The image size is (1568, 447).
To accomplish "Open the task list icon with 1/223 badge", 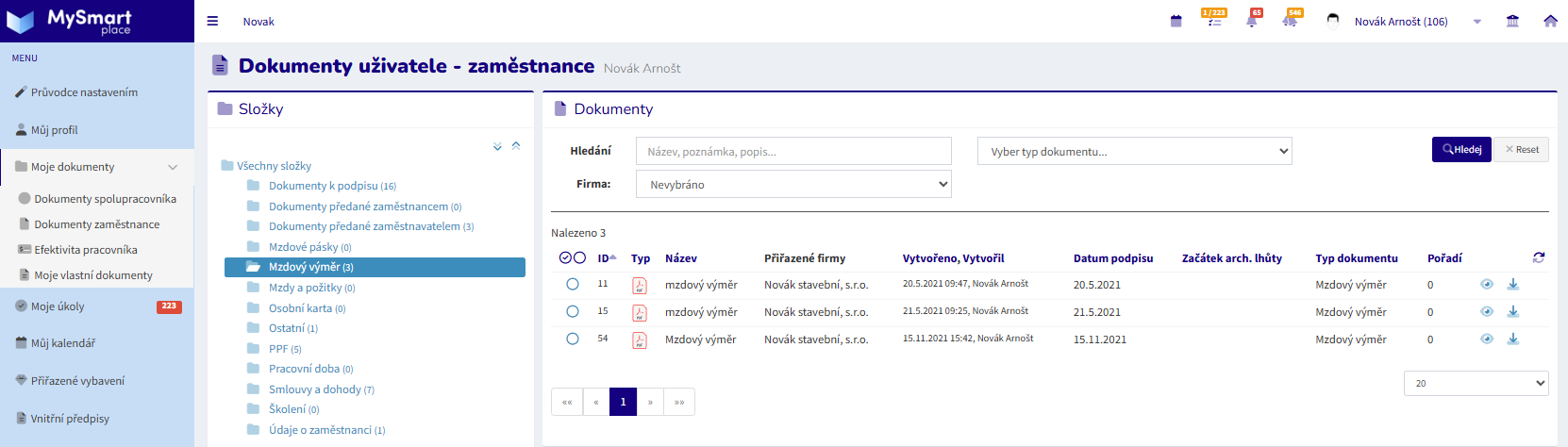I will pyautogui.click(x=1214, y=21).
